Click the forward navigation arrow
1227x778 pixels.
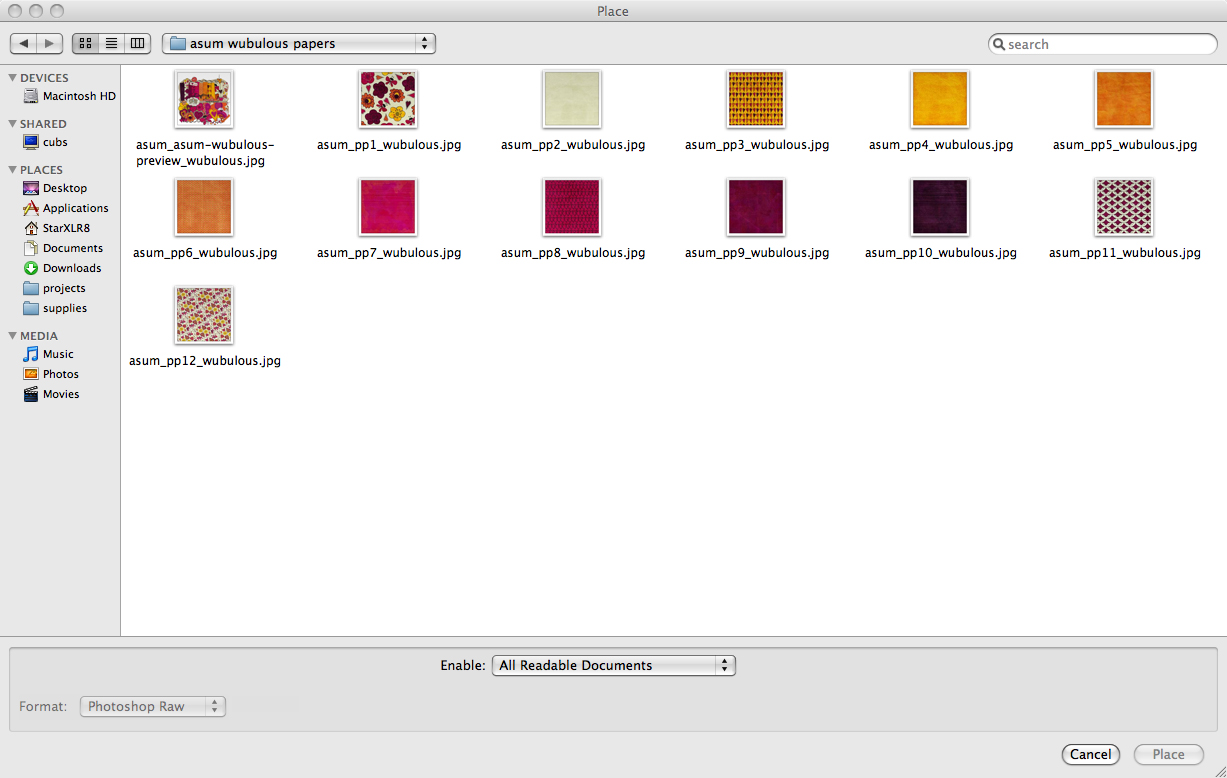[x=50, y=44]
